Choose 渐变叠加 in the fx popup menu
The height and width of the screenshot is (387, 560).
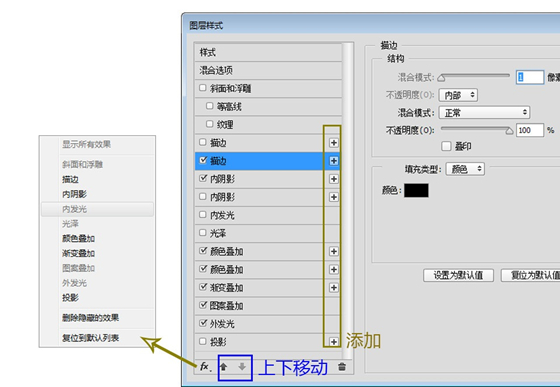tap(79, 253)
